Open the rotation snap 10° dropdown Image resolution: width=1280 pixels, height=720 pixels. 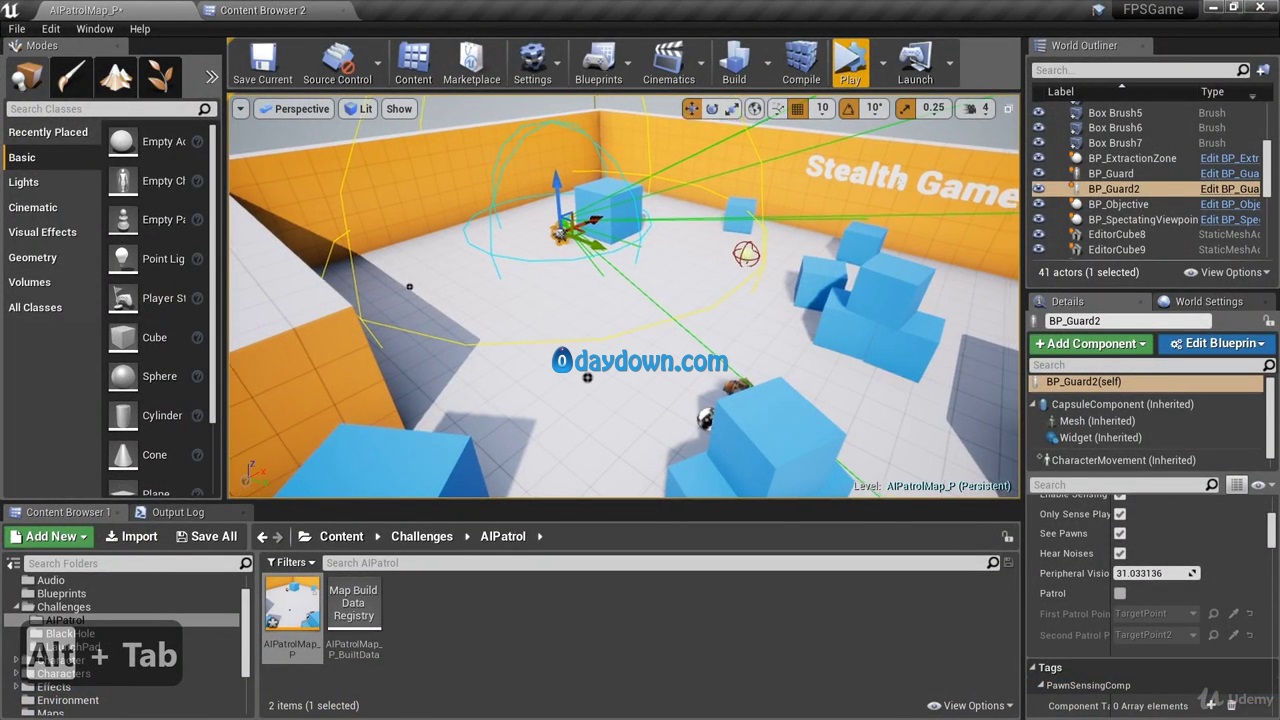[x=875, y=108]
